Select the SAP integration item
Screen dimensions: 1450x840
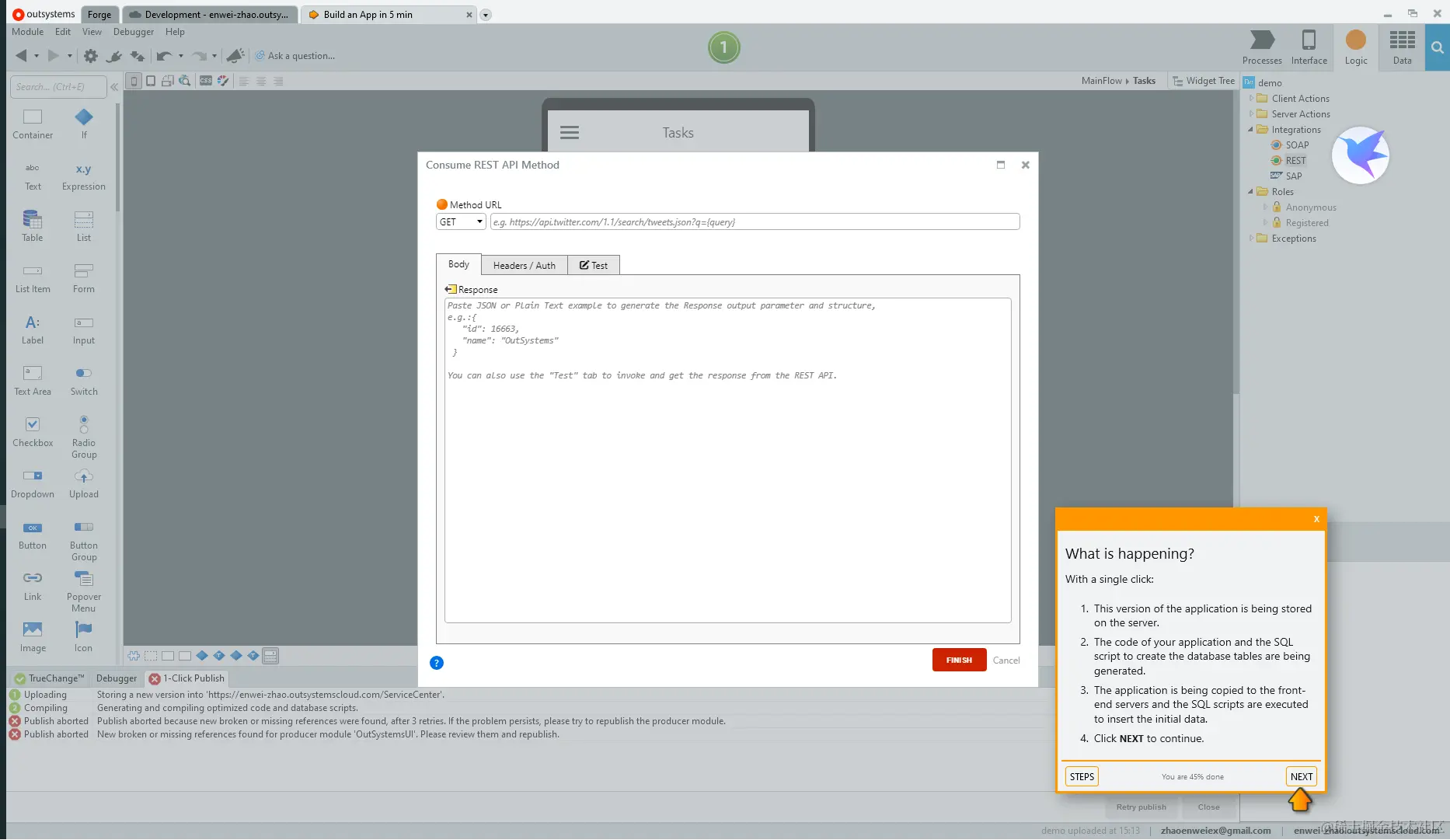pos(1286,176)
